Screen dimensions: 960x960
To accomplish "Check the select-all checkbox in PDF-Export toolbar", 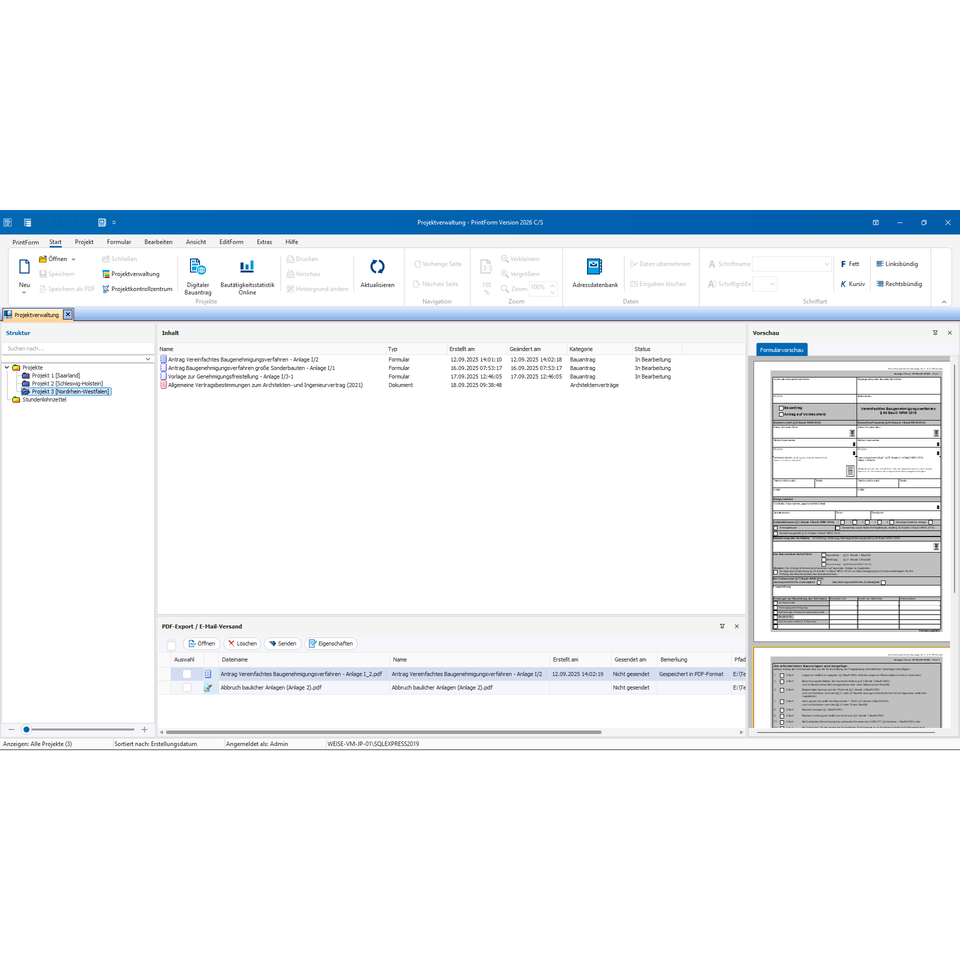I will tap(171, 645).
